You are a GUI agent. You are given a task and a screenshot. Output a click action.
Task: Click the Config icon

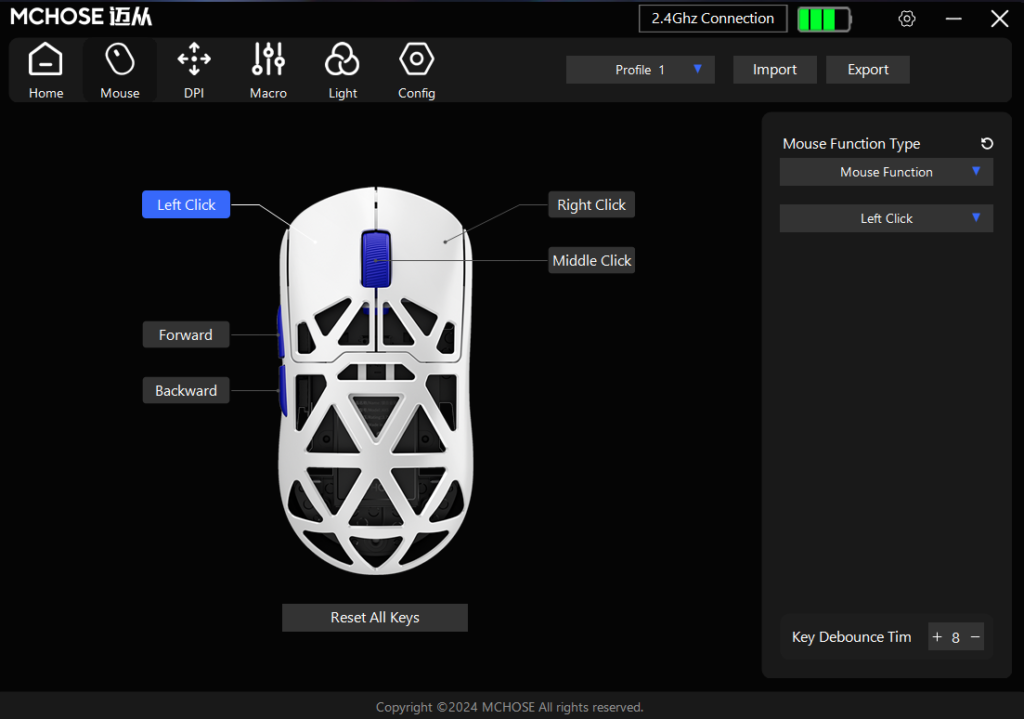(x=416, y=69)
